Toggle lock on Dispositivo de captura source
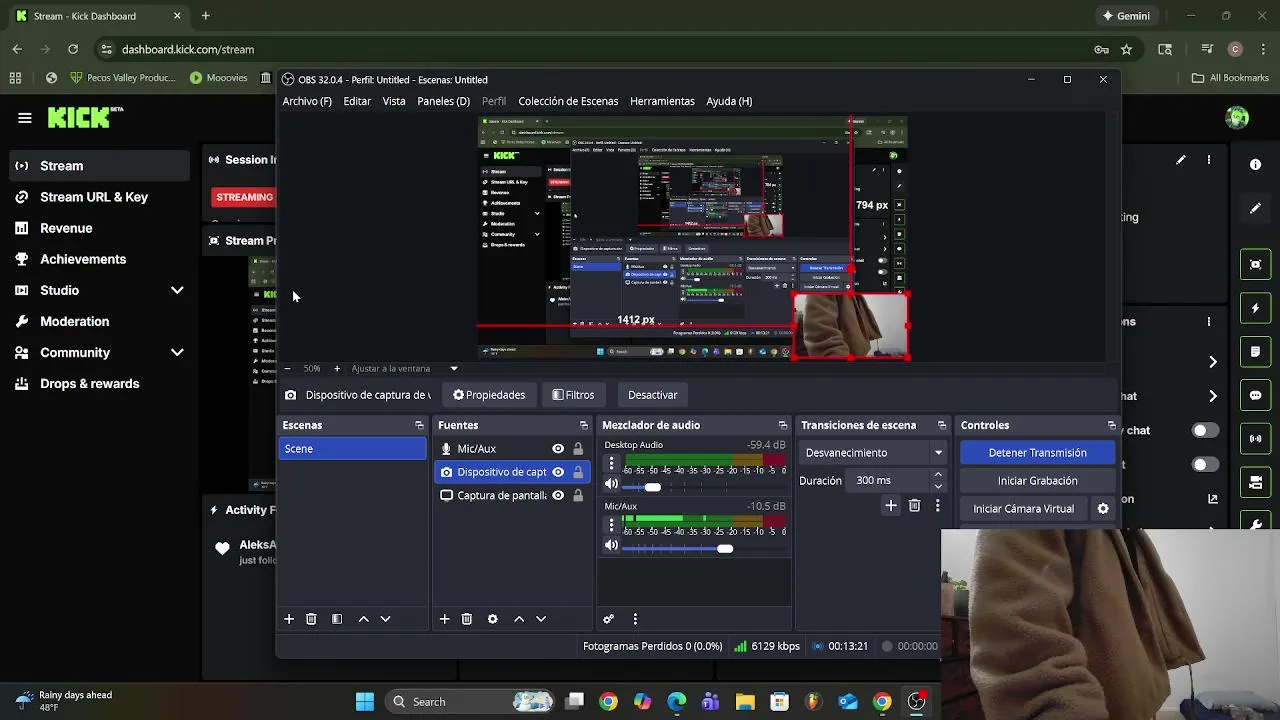This screenshot has width=1280, height=720. 578,472
